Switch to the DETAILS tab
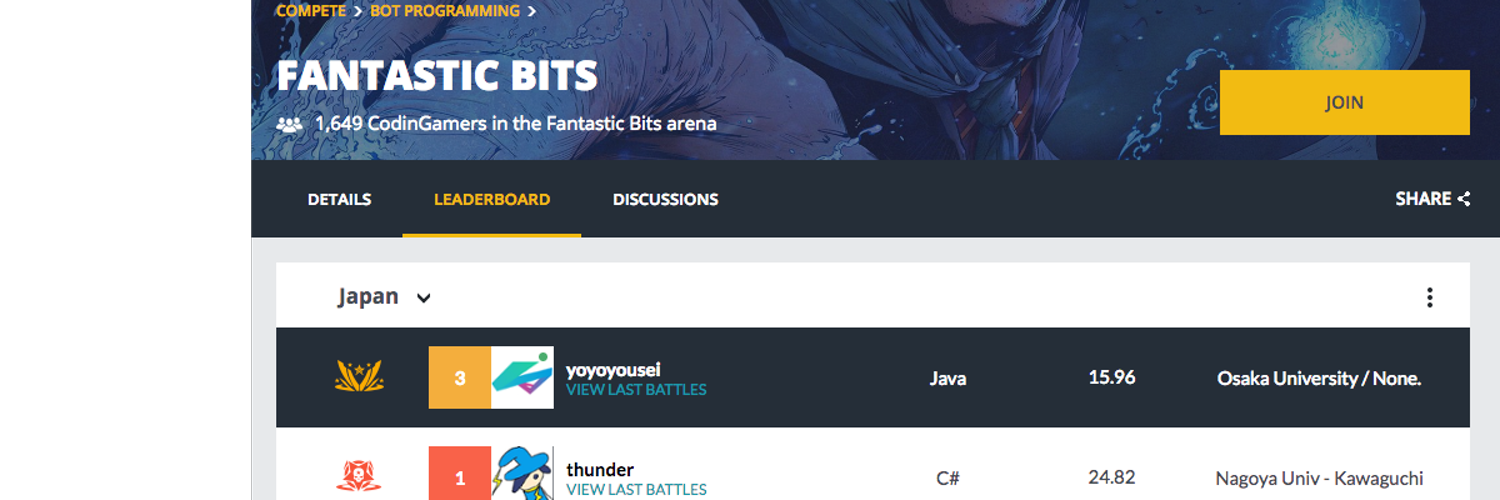The image size is (1500, 500). [x=339, y=199]
